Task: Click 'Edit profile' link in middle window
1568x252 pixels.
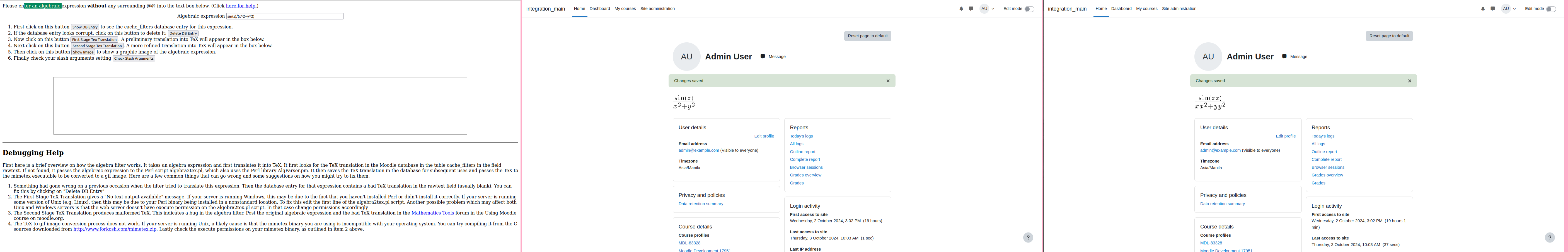Action: pos(764,136)
